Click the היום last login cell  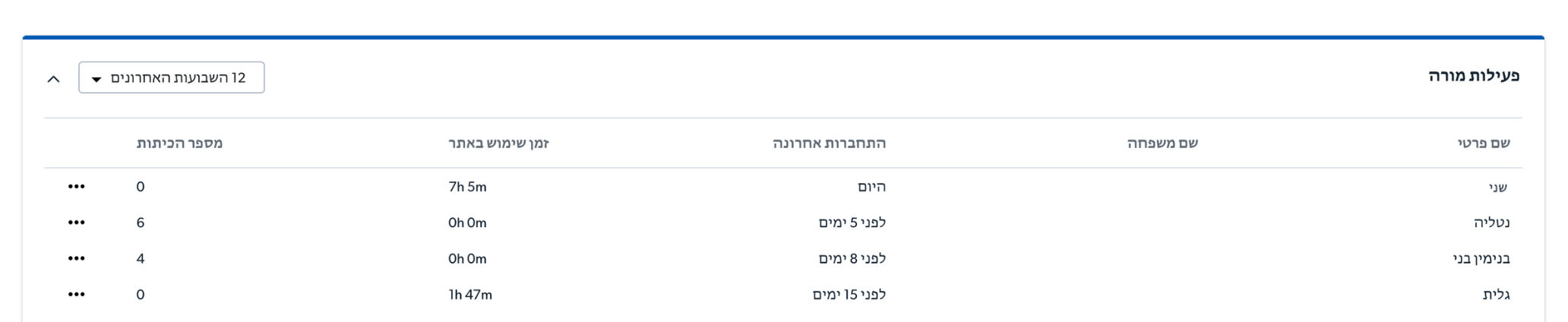pyautogui.click(x=871, y=187)
